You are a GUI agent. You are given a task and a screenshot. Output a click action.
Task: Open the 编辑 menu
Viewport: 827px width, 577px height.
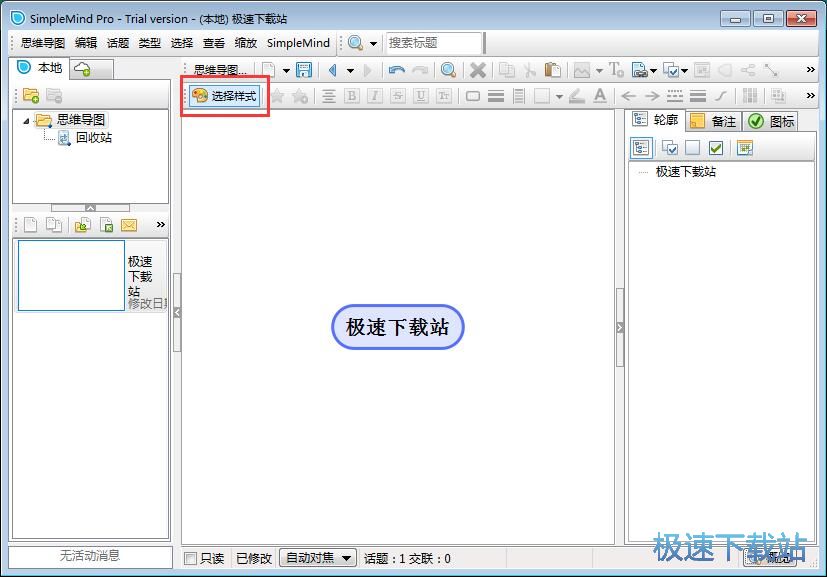[86, 43]
